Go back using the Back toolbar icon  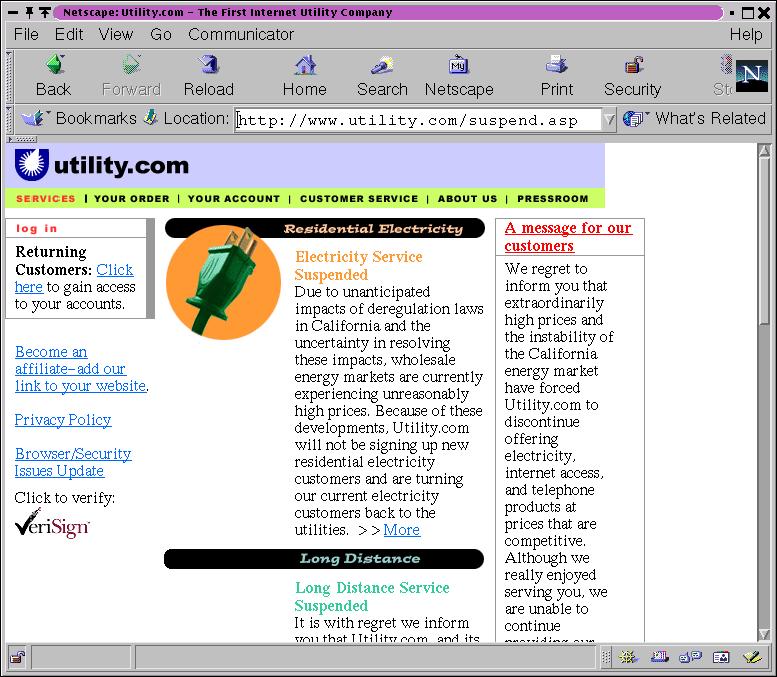[x=54, y=65]
